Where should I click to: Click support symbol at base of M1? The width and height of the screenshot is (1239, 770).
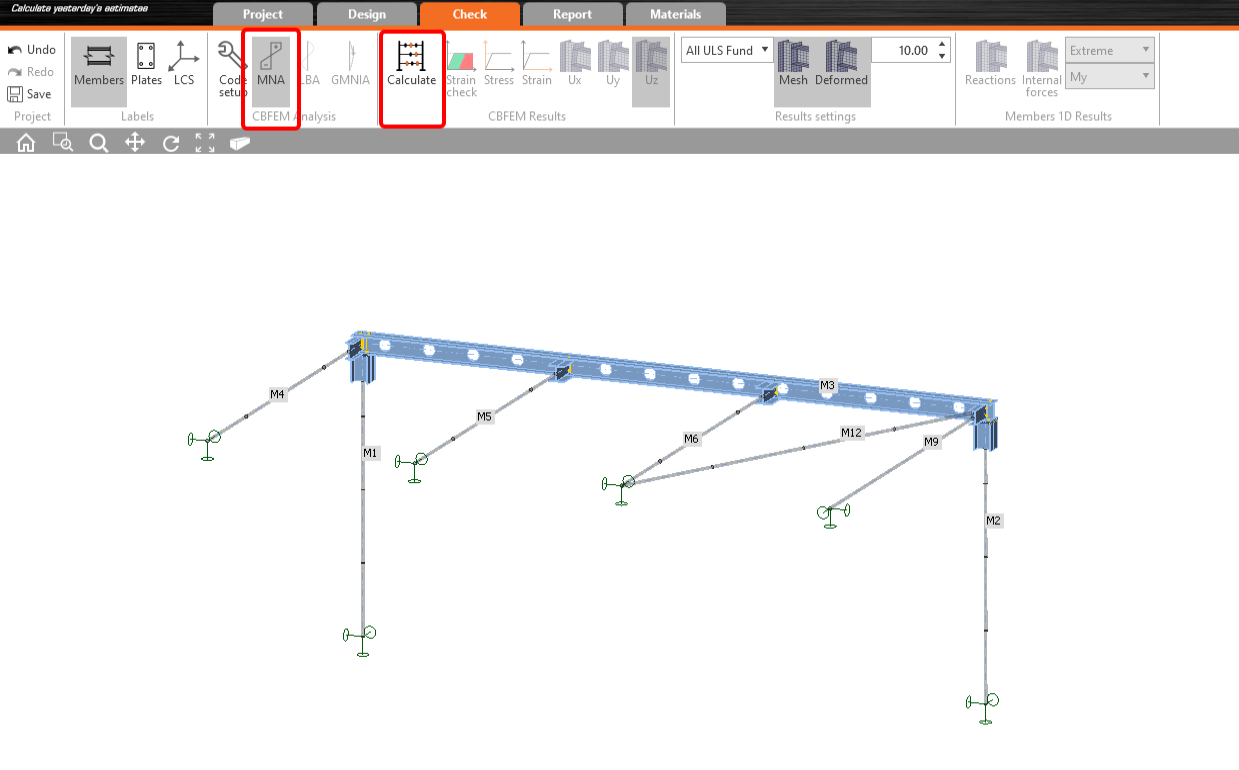[360, 640]
